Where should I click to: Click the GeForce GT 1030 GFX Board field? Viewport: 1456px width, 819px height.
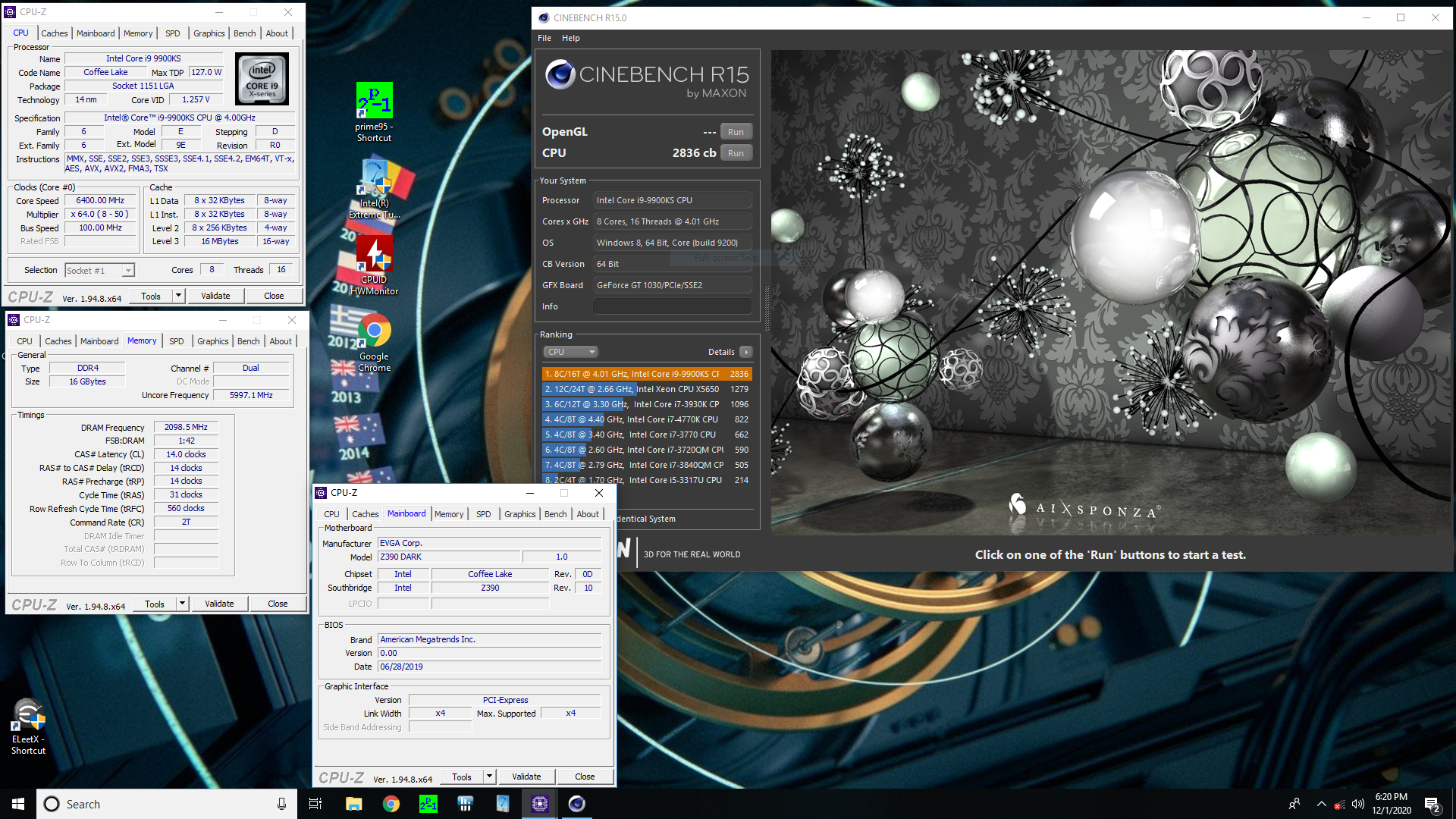[672, 285]
